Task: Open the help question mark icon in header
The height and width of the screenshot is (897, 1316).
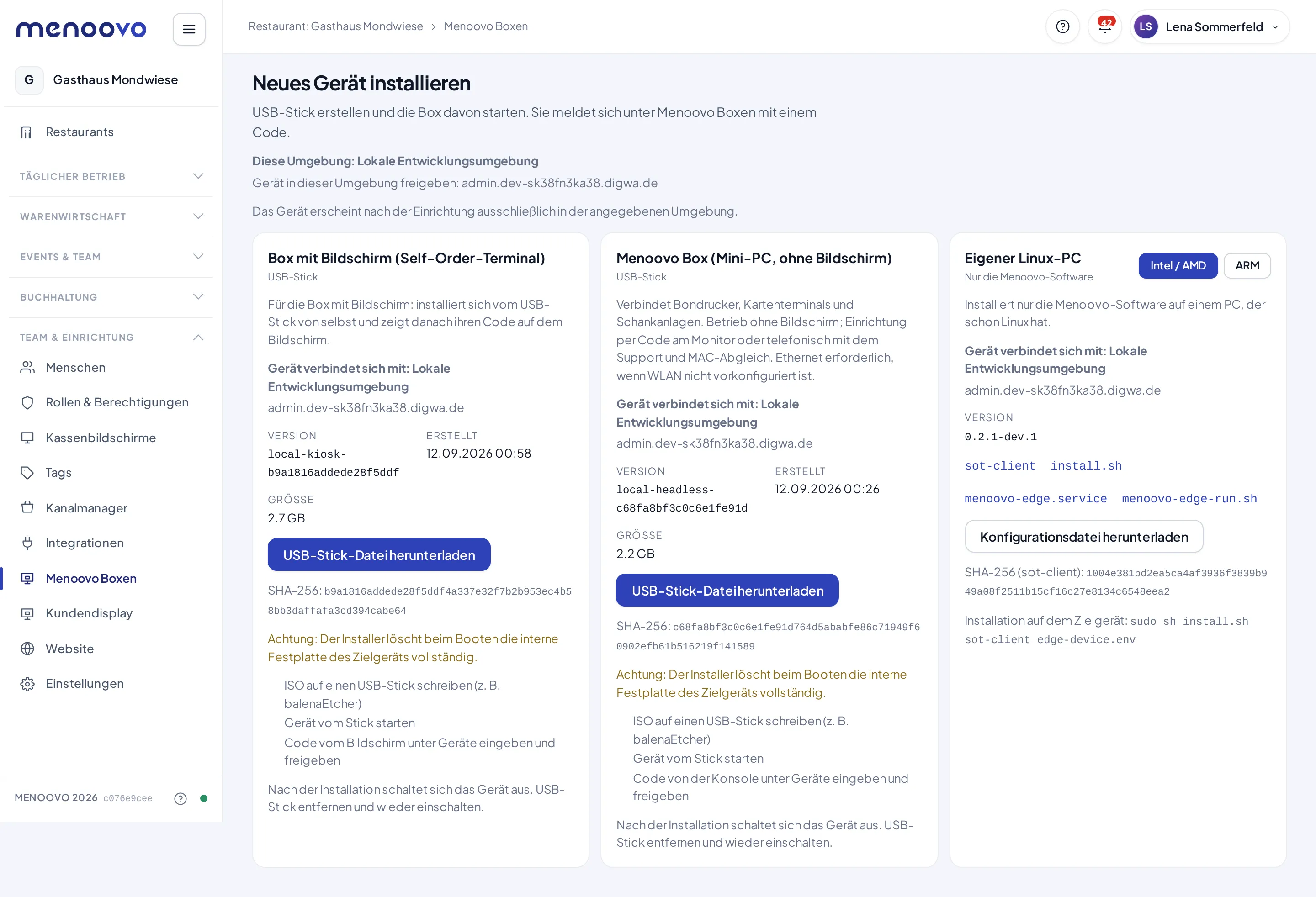Action: coord(1062,26)
